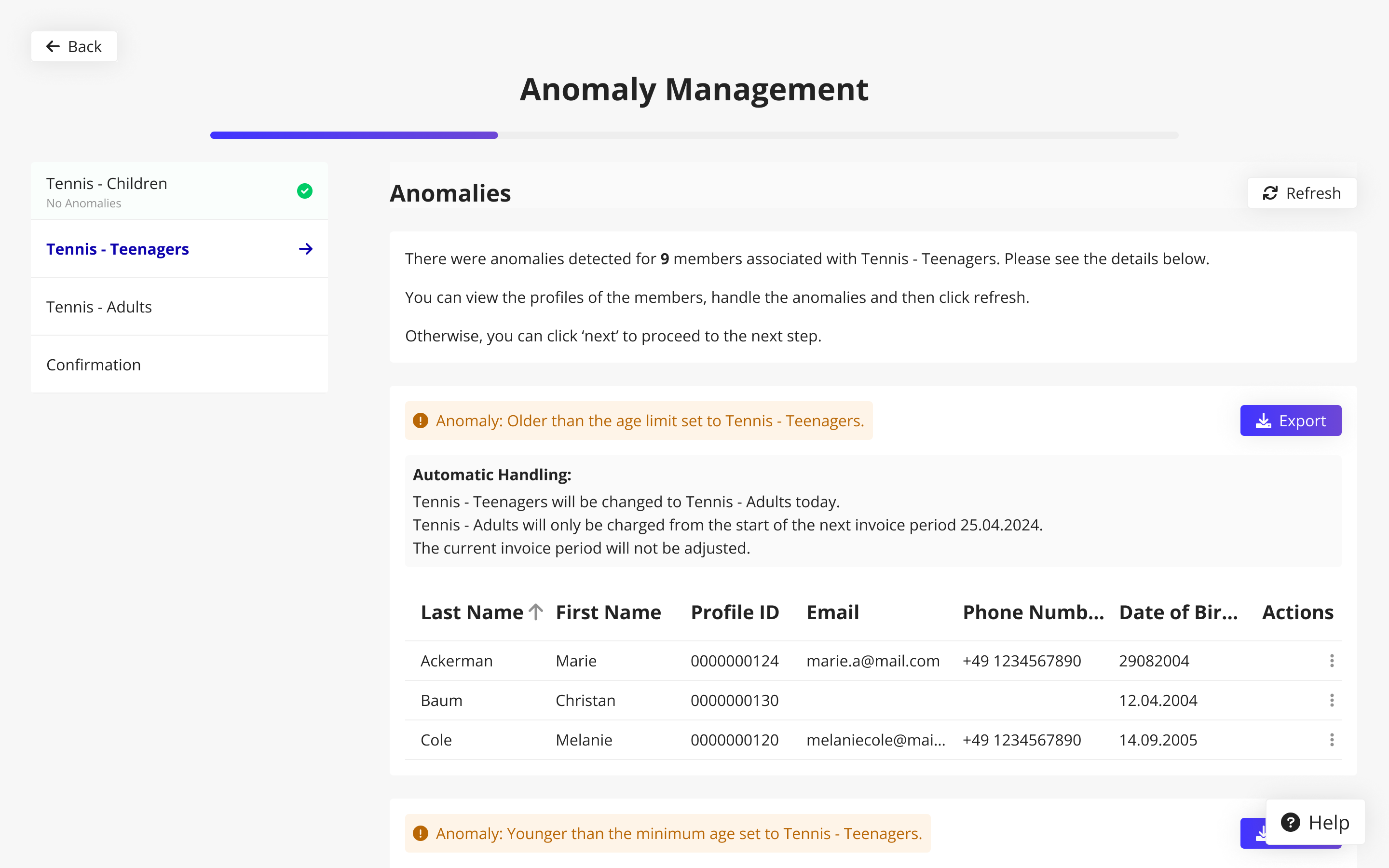The image size is (1389, 868).
Task: Click Profile ID 0000000130
Action: tap(735, 700)
